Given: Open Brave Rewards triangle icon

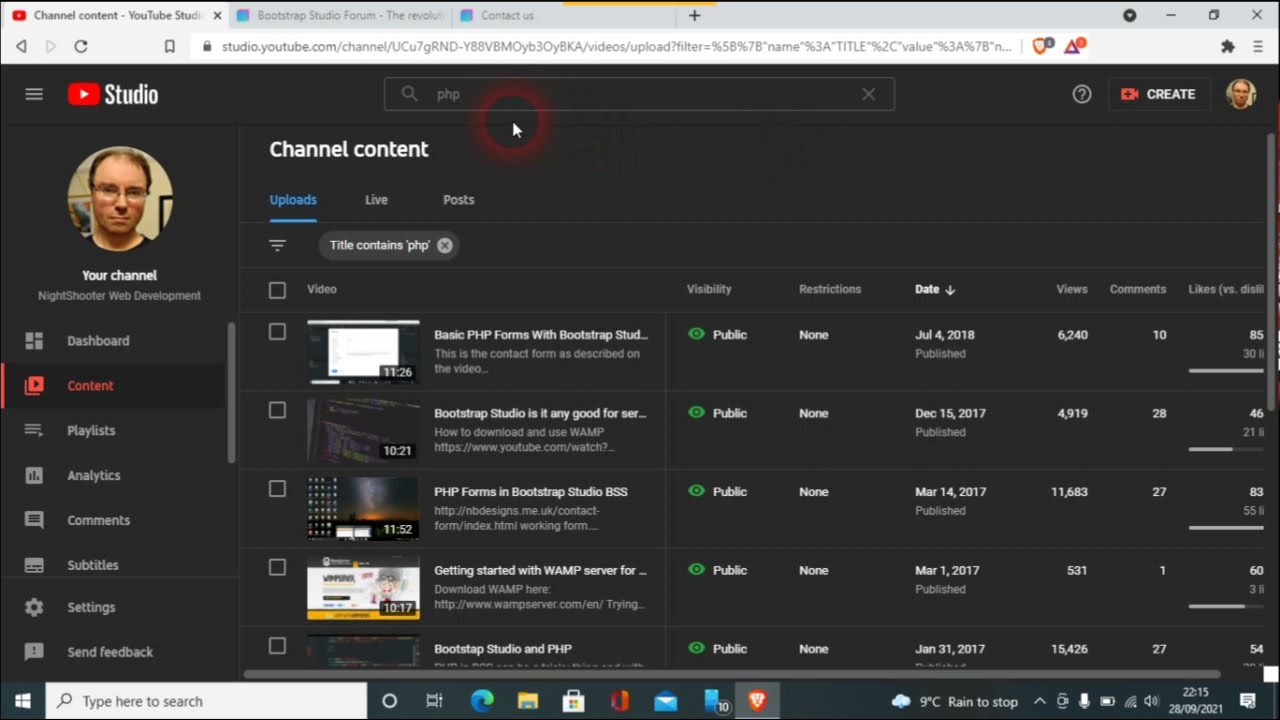Looking at the screenshot, I should [1074, 46].
